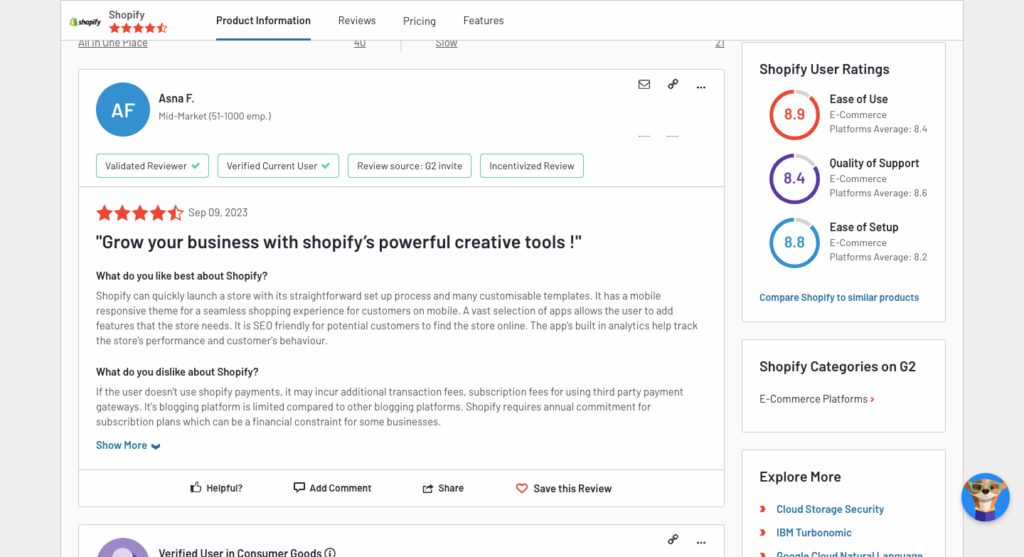1024x557 pixels.
Task: Click the 'Explore More' heading
Action: tap(800, 477)
